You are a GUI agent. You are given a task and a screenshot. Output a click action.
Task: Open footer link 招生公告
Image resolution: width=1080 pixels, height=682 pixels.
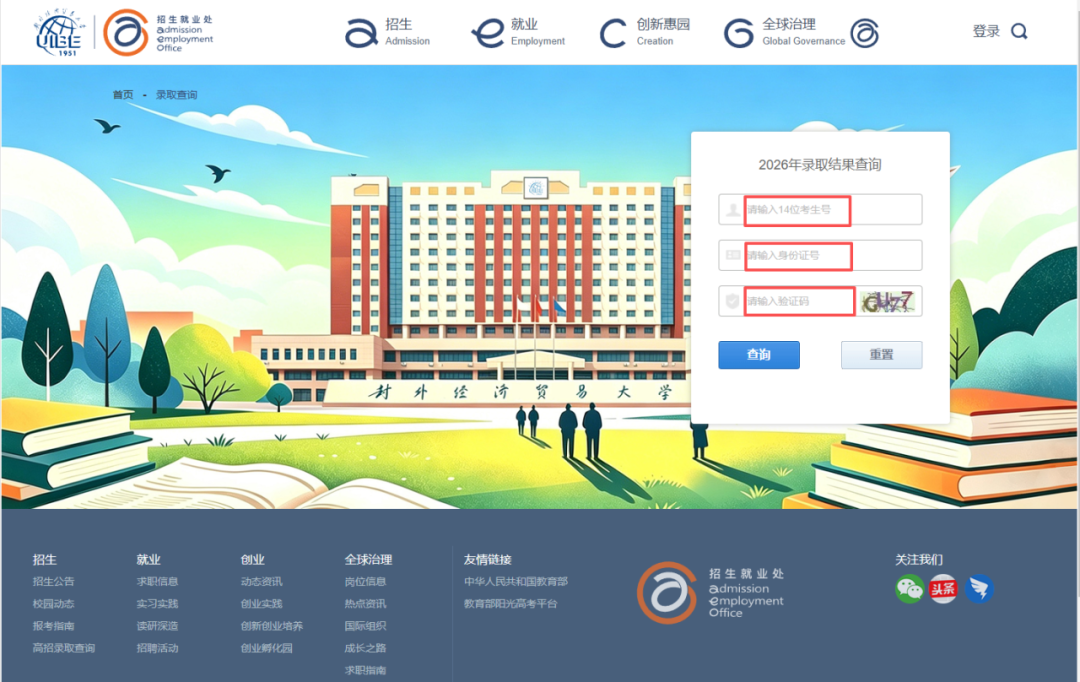point(54,581)
